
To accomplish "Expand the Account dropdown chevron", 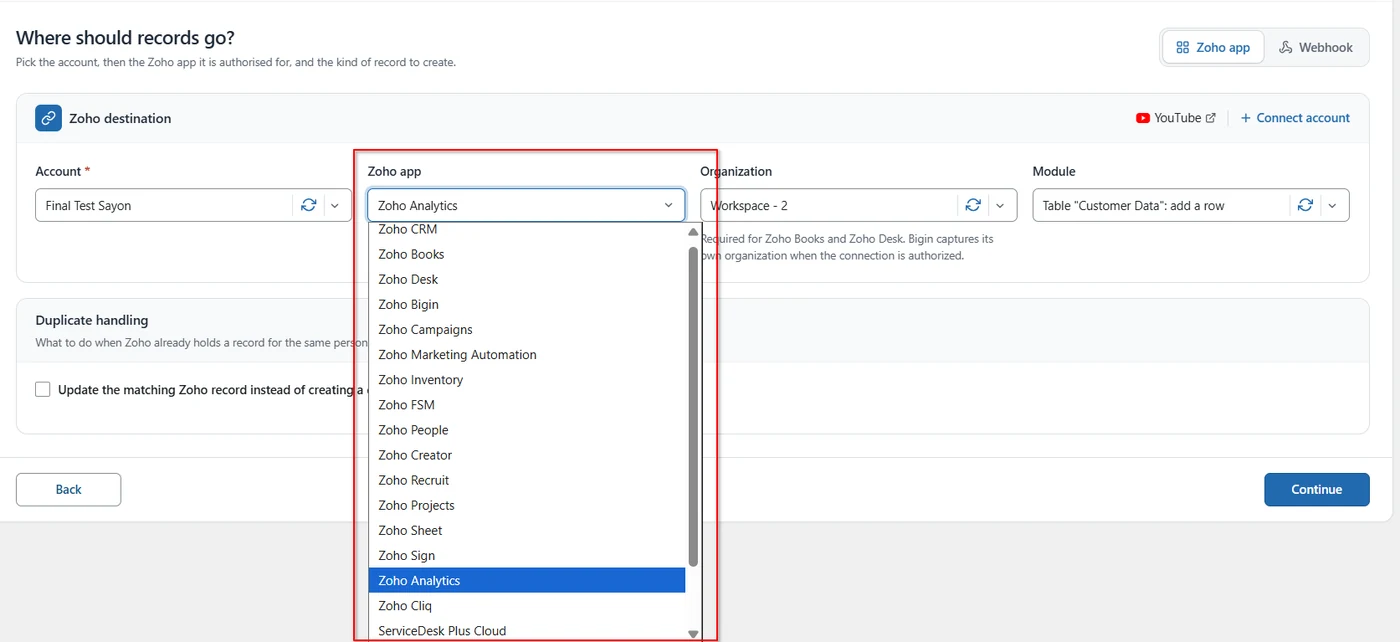I will (335, 205).
